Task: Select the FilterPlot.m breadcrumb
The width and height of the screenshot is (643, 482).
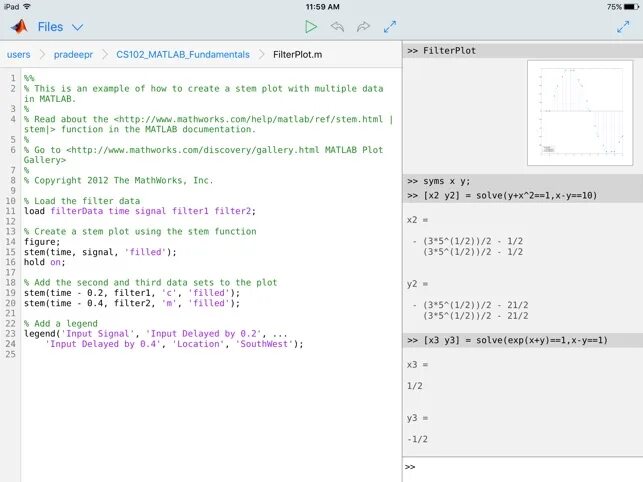Action: click(x=297, y=55)
